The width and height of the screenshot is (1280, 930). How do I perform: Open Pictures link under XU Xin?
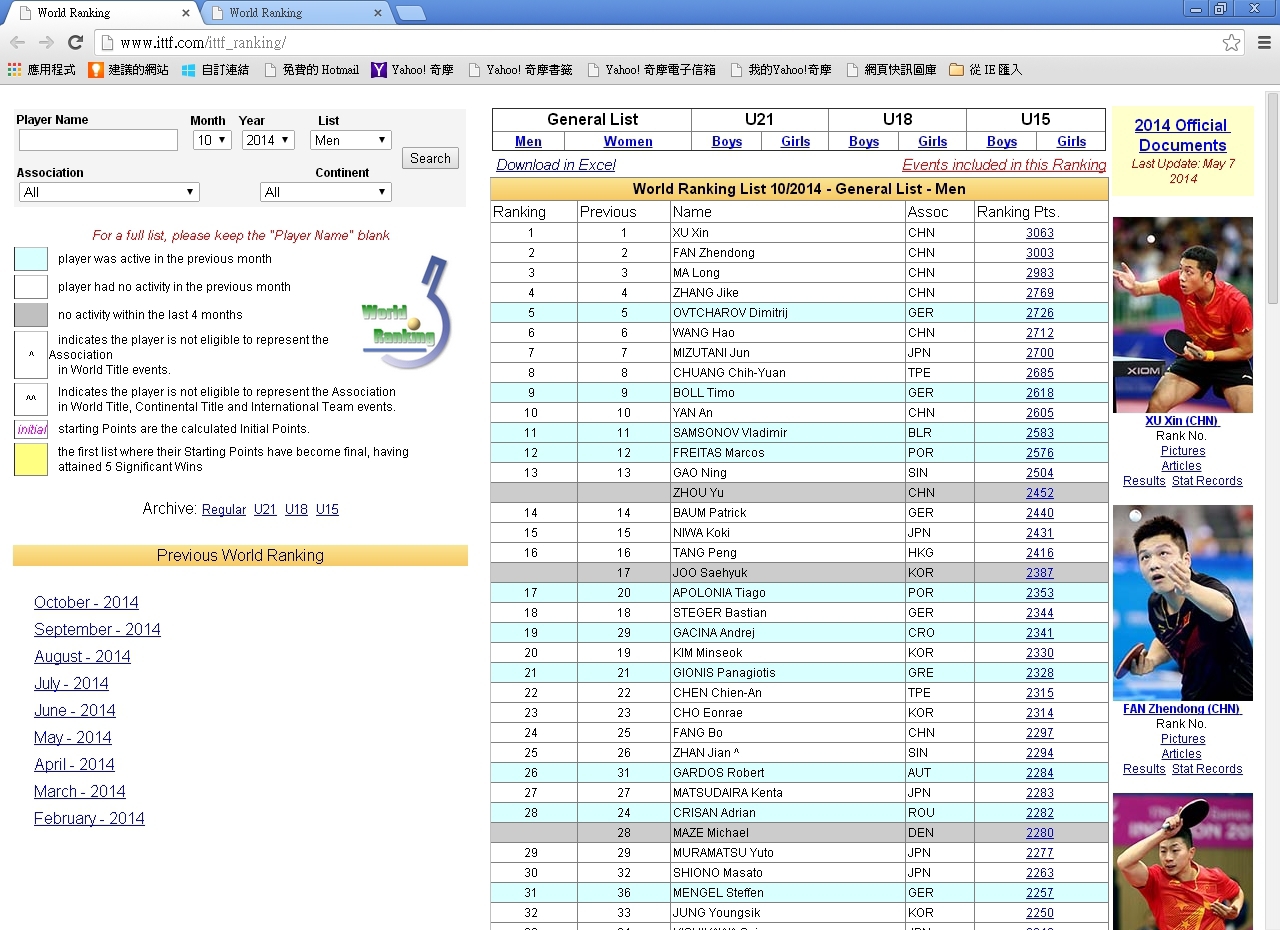click(x=1183, y=451)
